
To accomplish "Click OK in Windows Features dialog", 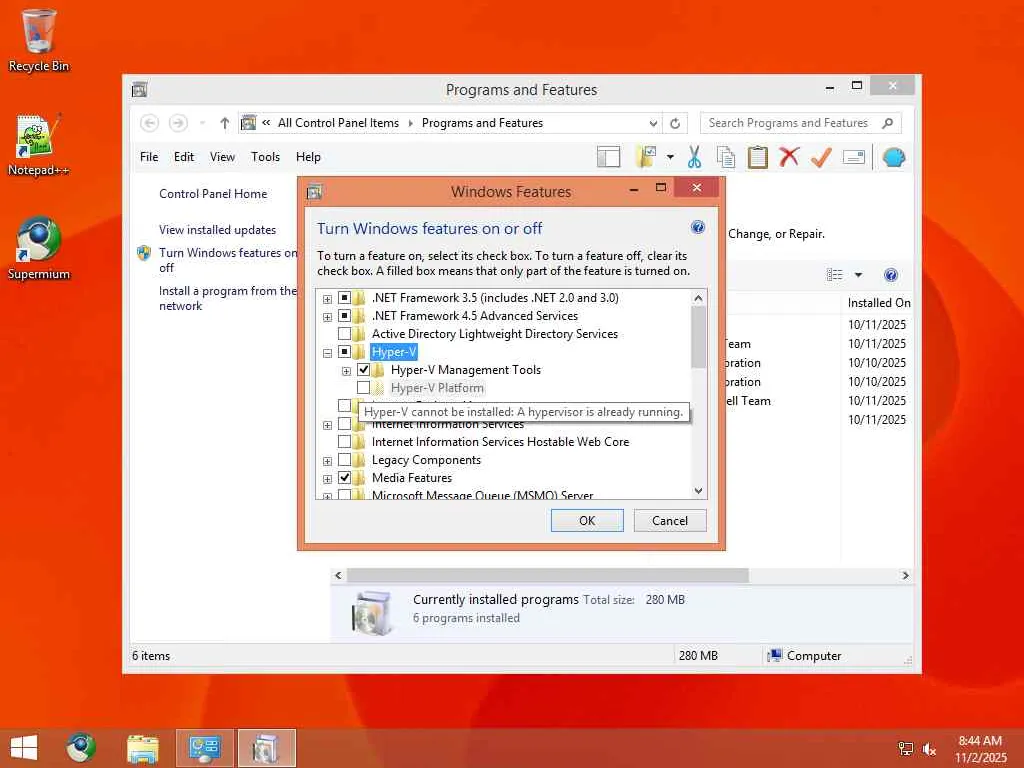I will pyautogui.click(x=587, y=520).
